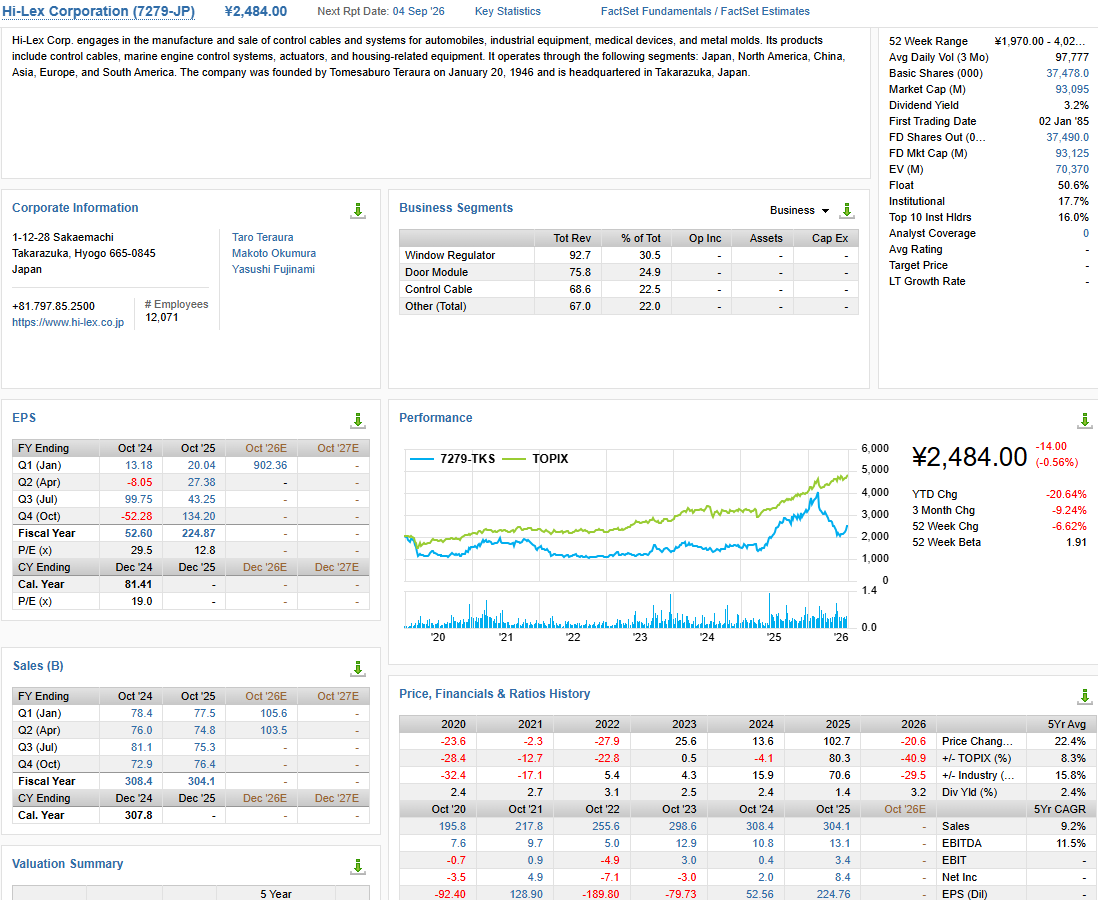The image size is (1098, 900).
Task: Click EBITDA value 12.9 for Oct '23
Action: [686, 843]
